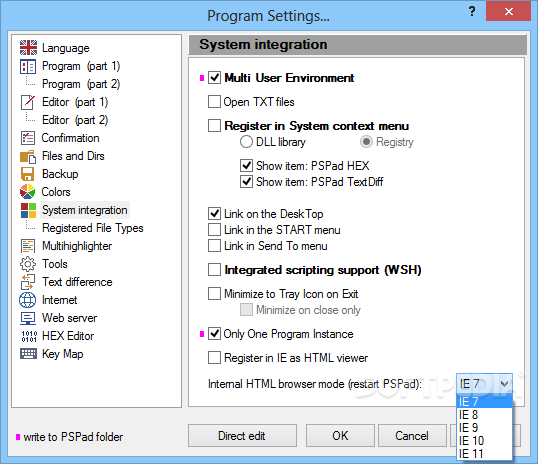Click the Key Map keyboard icon
The image size is (538, 464).
(x=28, y=353)
